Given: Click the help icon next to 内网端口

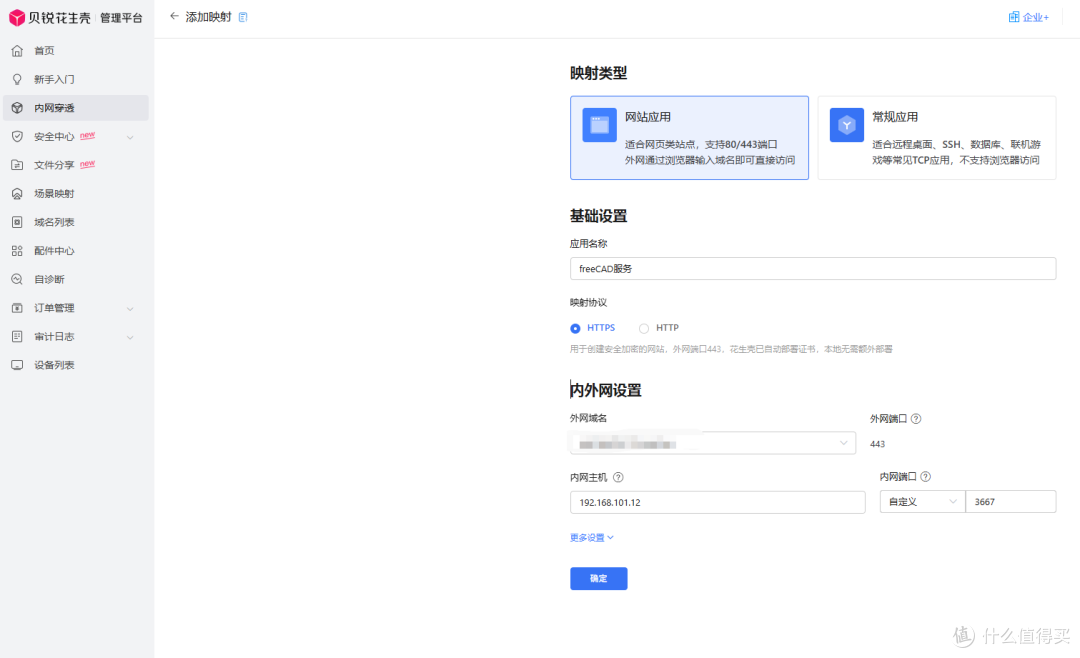Looking at the screenshot, I should point(926,477).
